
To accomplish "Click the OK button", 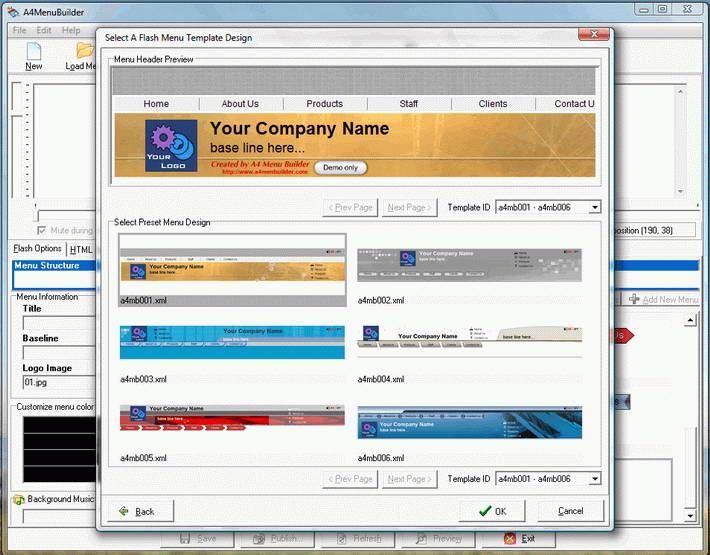I will click(492, 511).
